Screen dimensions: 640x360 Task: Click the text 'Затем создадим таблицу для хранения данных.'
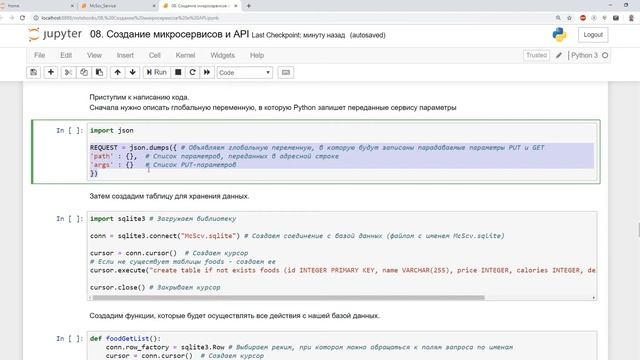pyautogui.click(x=169, y=196)
